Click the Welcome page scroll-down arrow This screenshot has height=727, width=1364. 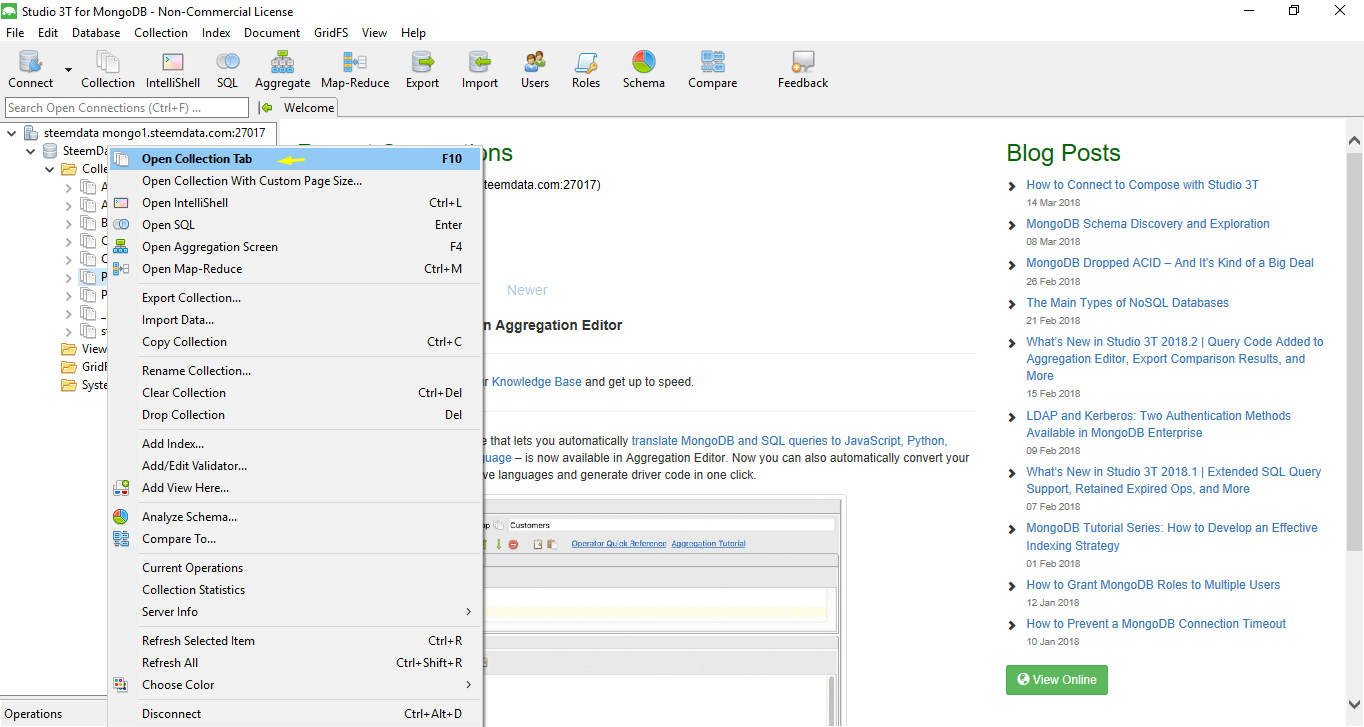1354,704
